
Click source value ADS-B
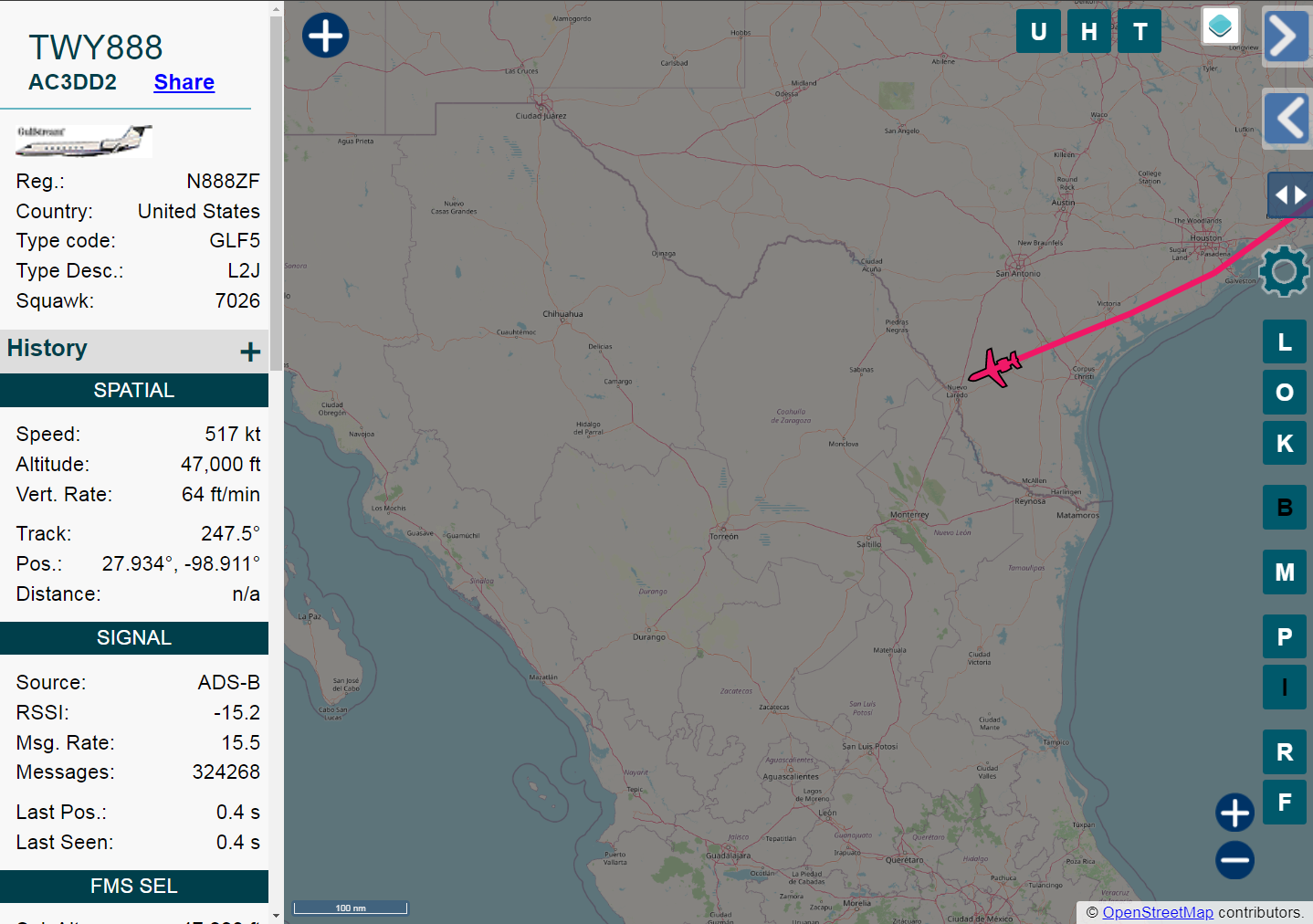pyautogui.click(x=229, y=683)
